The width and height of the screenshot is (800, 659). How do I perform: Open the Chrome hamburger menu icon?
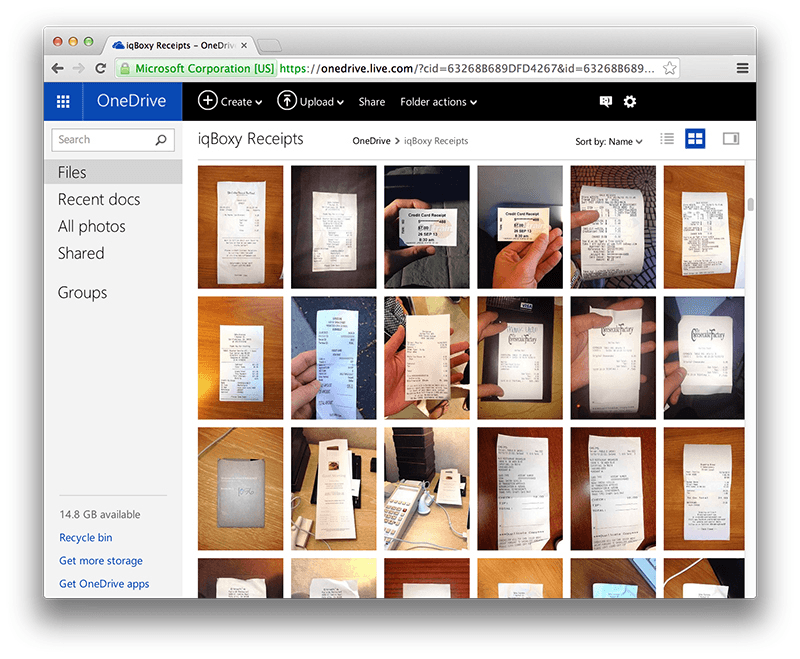(742, 68)
